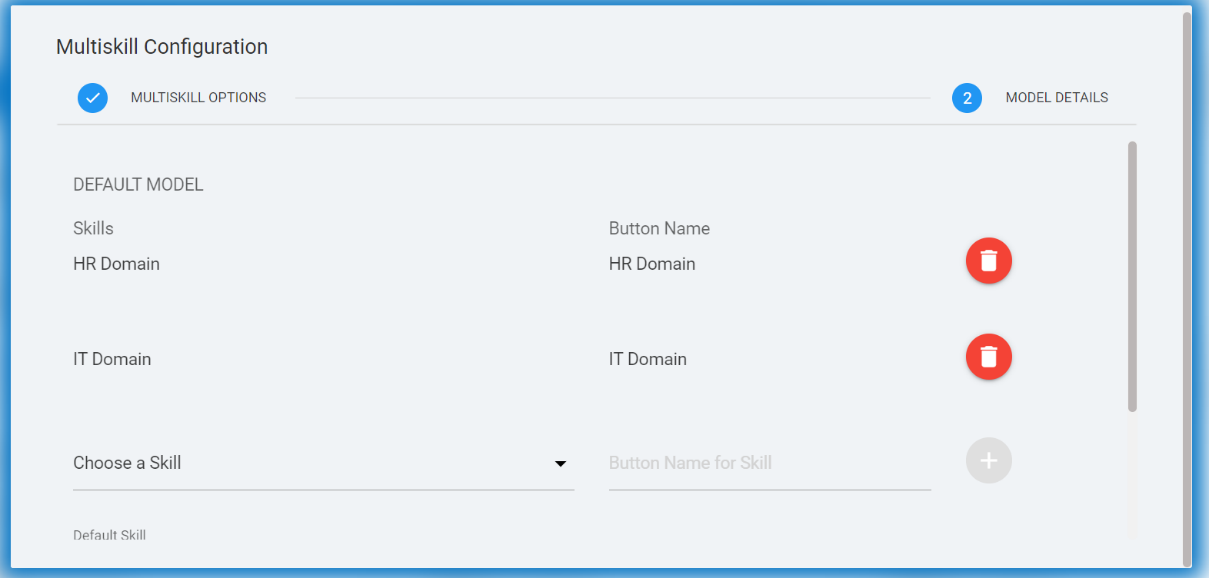Go back to Multiskill Options step
Viewport: 1209px width, 578px height.
(198, 98)
